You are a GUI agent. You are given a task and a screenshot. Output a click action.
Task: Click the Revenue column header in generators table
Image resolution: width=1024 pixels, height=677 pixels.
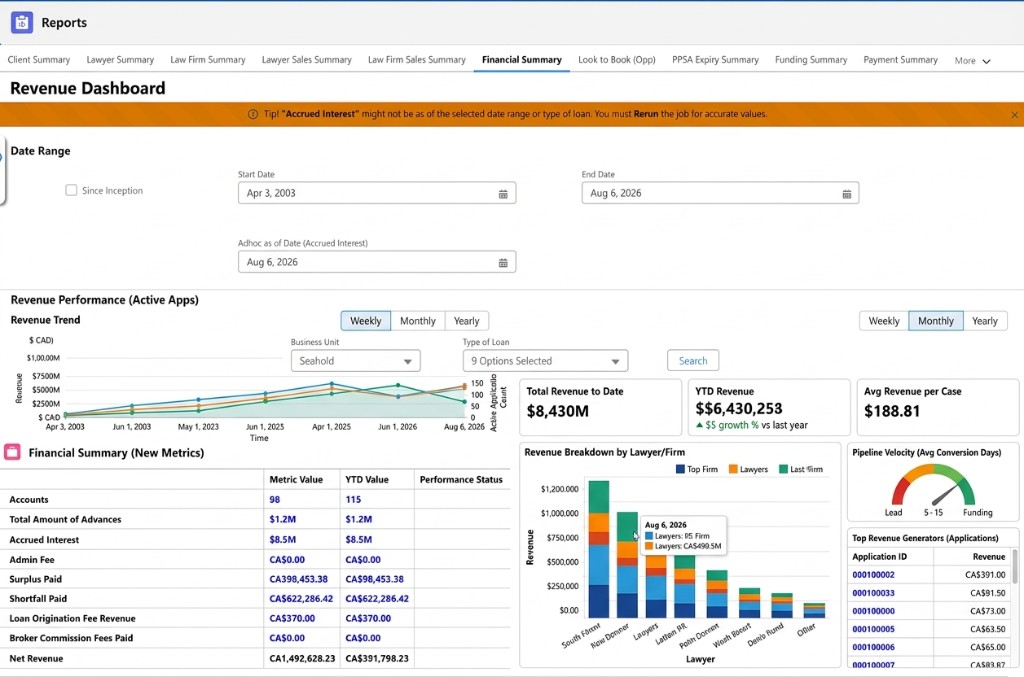coord(989,556)
